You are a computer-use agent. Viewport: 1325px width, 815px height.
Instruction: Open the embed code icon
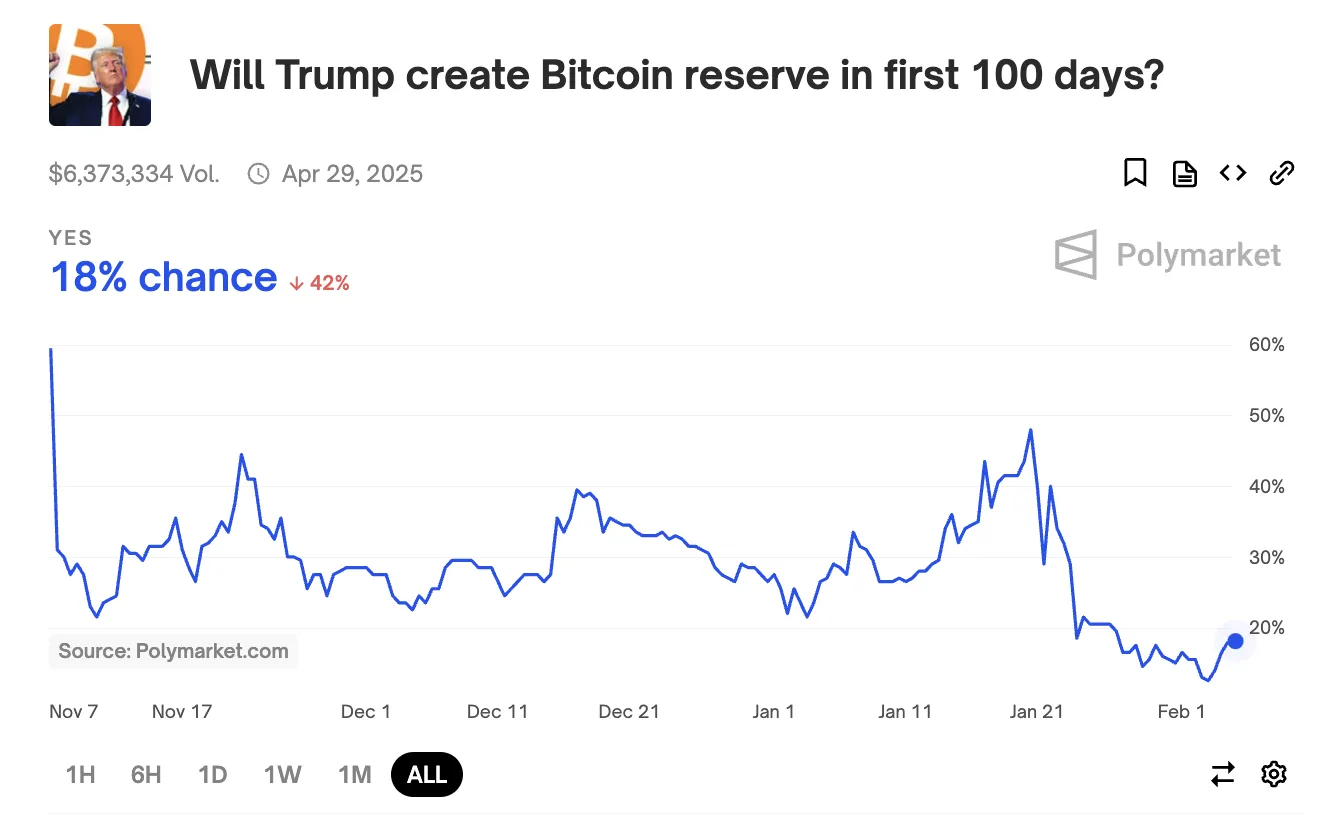click(x=1233, y=172)
